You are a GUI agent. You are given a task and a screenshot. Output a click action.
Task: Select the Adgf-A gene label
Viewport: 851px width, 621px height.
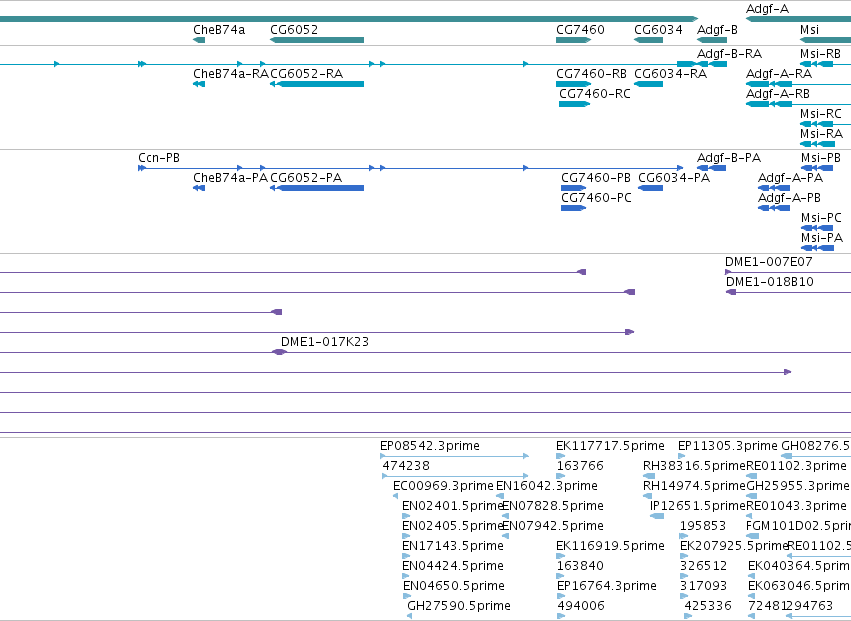click(767, 9)
